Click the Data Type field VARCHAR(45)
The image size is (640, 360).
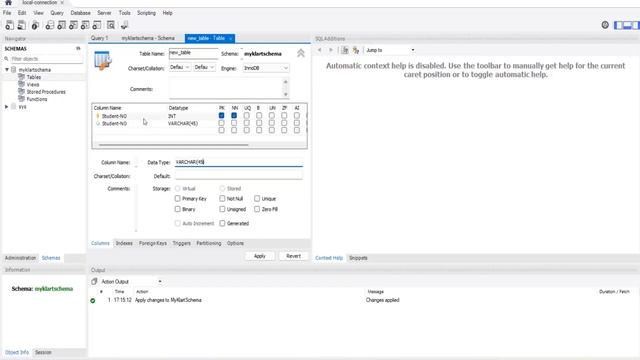[x=238, y=162]
